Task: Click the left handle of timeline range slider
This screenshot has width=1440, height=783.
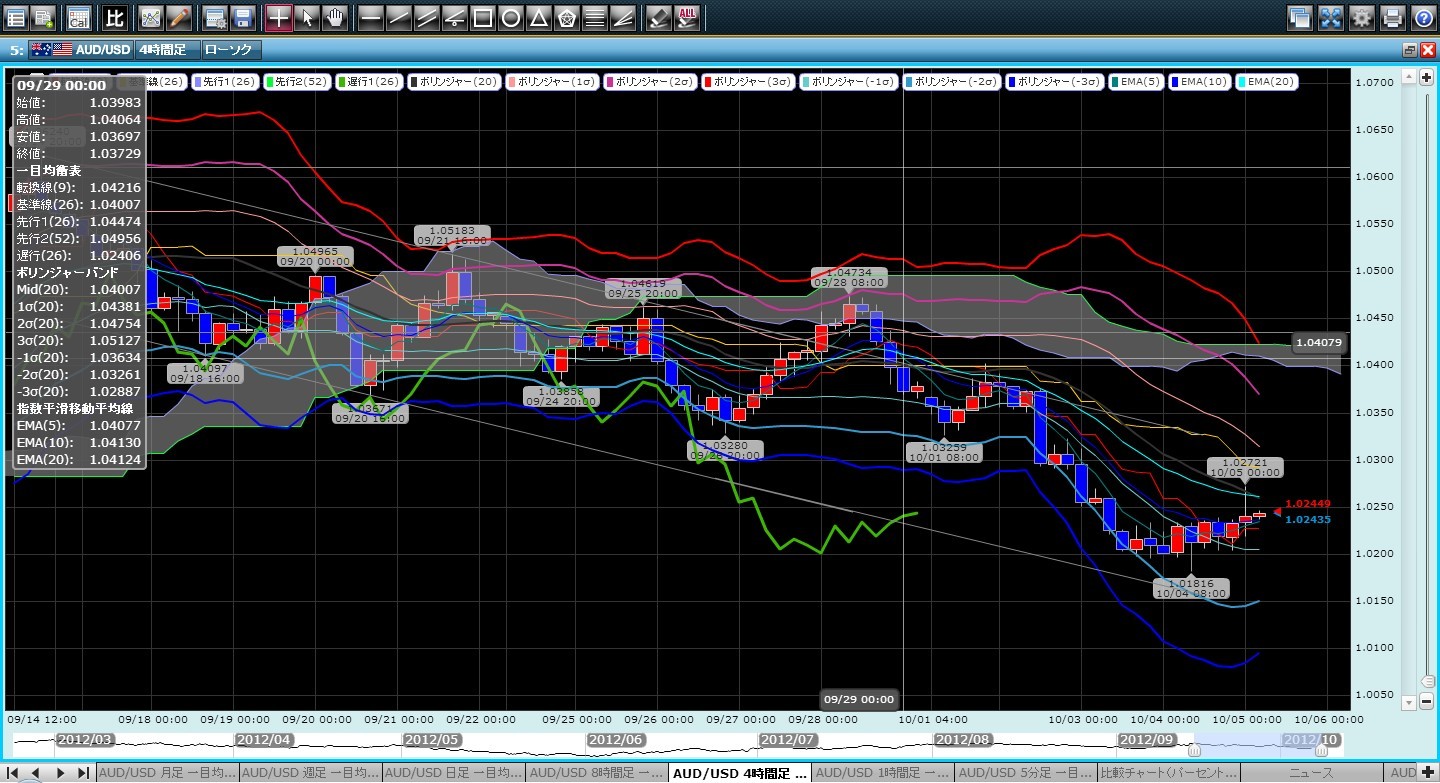Action: (1193, 749)
